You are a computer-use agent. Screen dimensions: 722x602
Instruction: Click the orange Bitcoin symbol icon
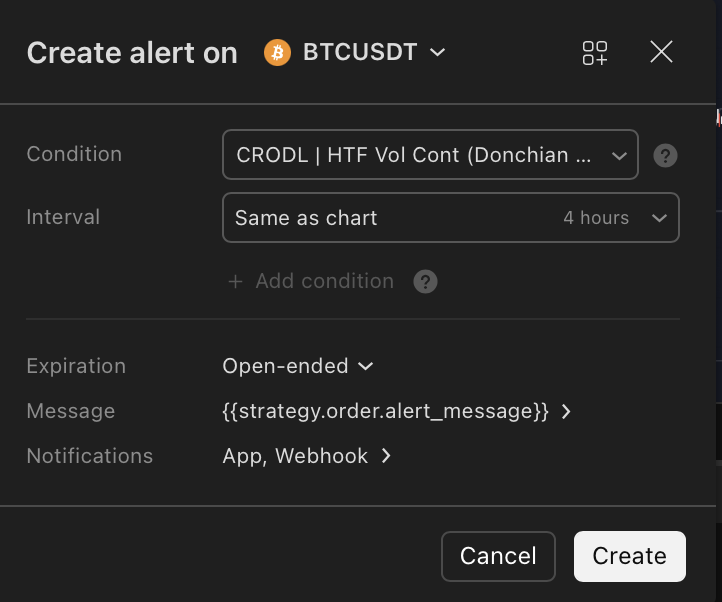click(x=277, y=53)
